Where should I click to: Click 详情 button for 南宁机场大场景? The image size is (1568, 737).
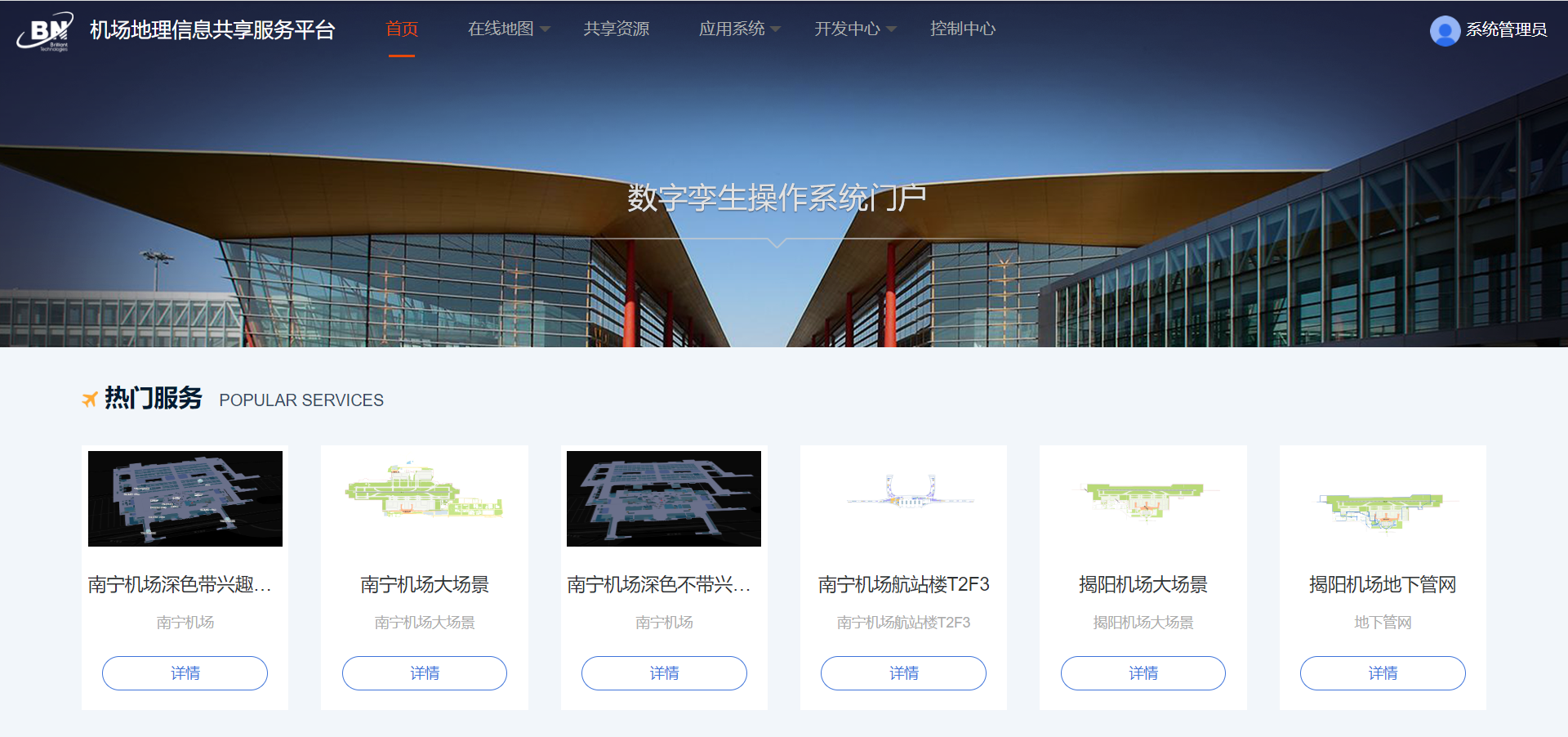425,673
